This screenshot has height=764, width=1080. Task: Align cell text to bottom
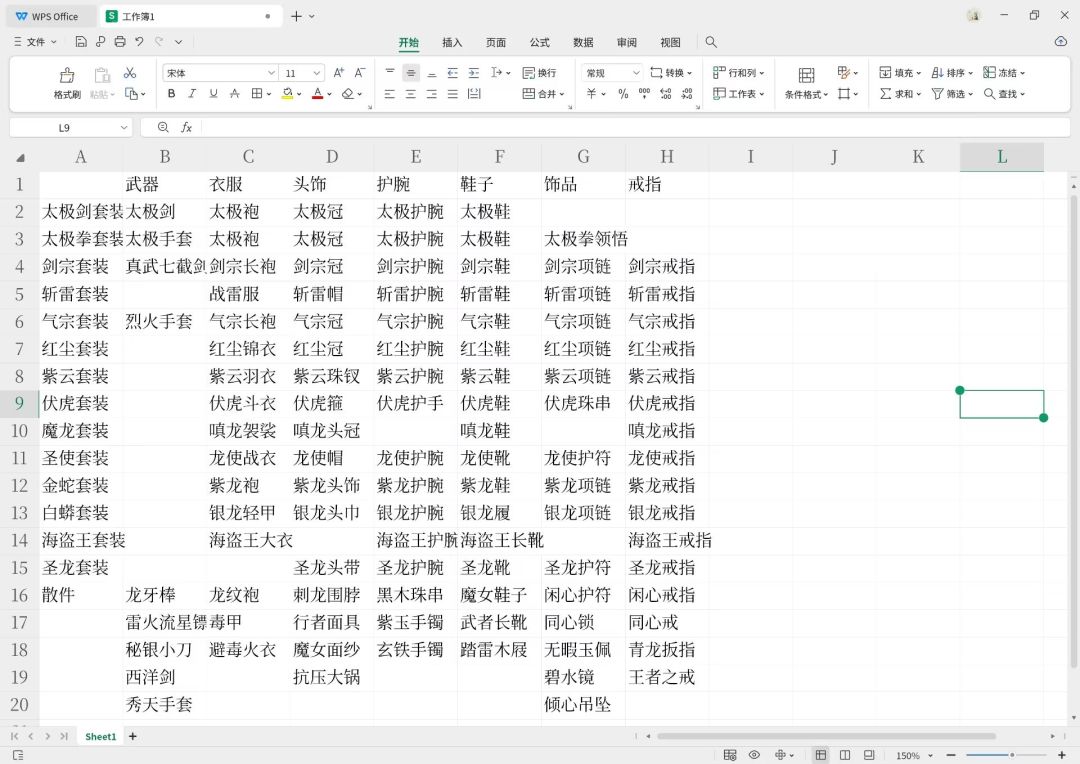click(432, 72)
